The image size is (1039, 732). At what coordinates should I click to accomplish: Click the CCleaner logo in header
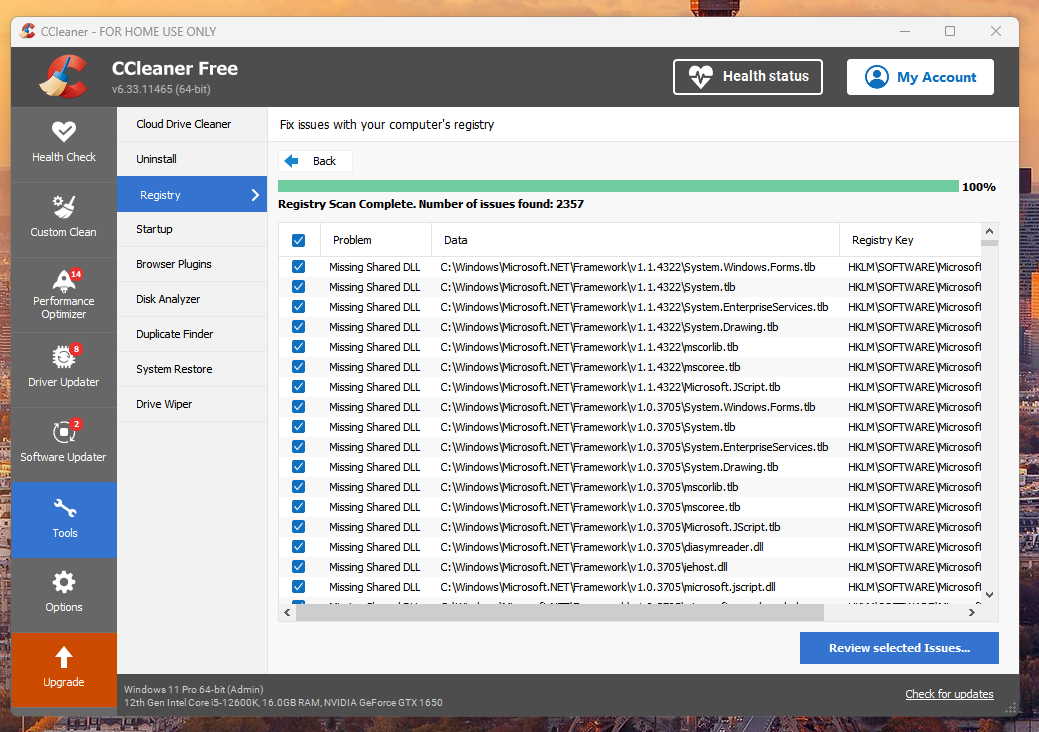pos(64,76)
